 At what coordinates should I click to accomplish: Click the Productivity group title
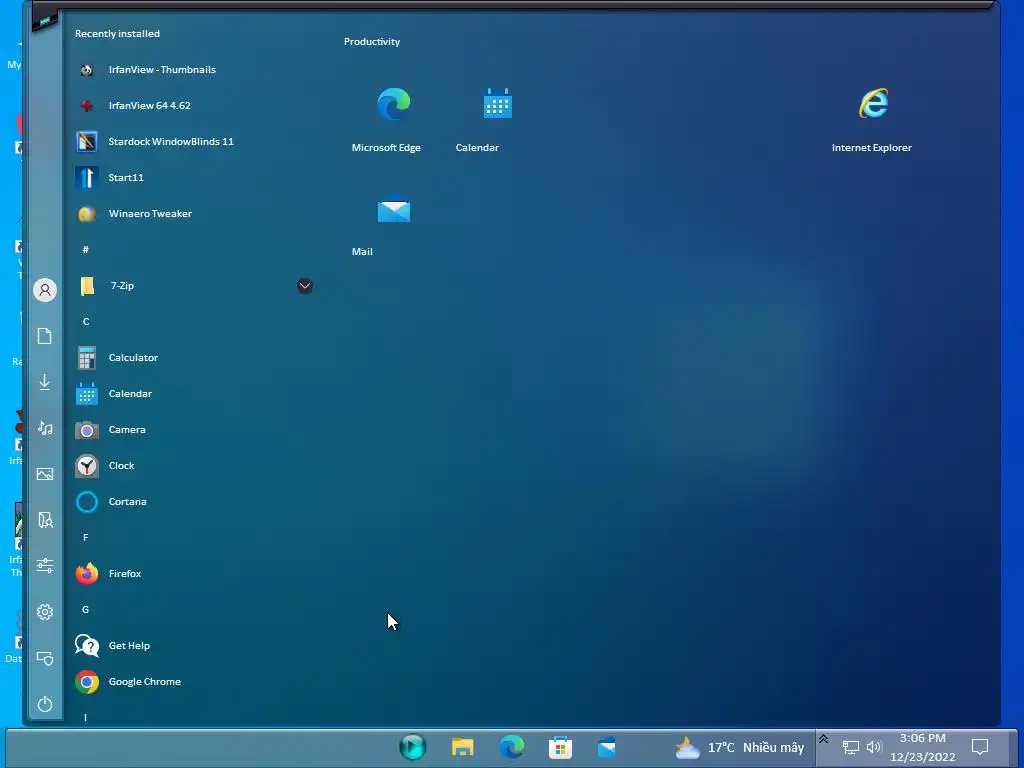pyautogui.click(x=372, y=42)
